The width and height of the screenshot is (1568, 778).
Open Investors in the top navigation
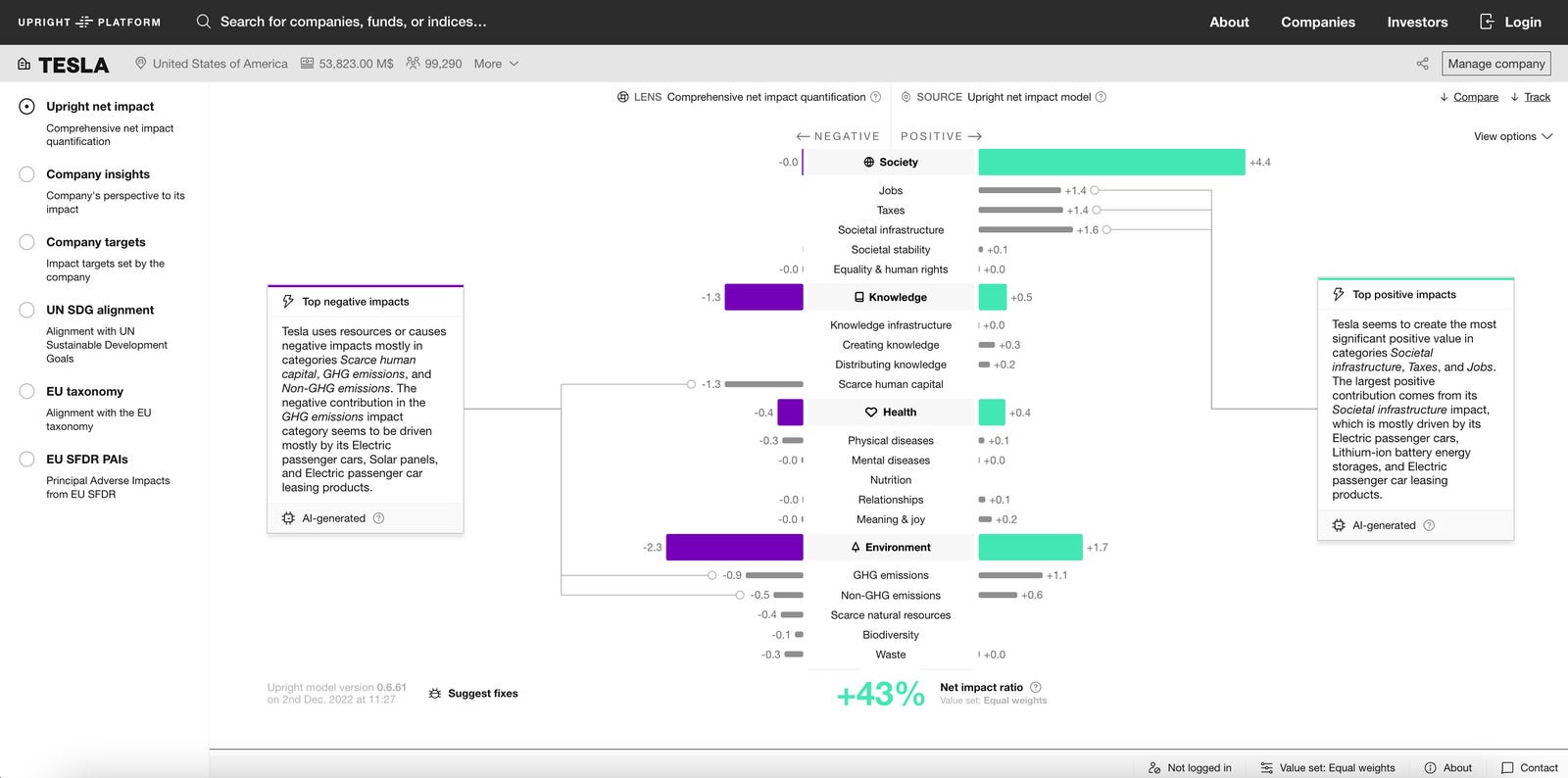[1417, 22]
